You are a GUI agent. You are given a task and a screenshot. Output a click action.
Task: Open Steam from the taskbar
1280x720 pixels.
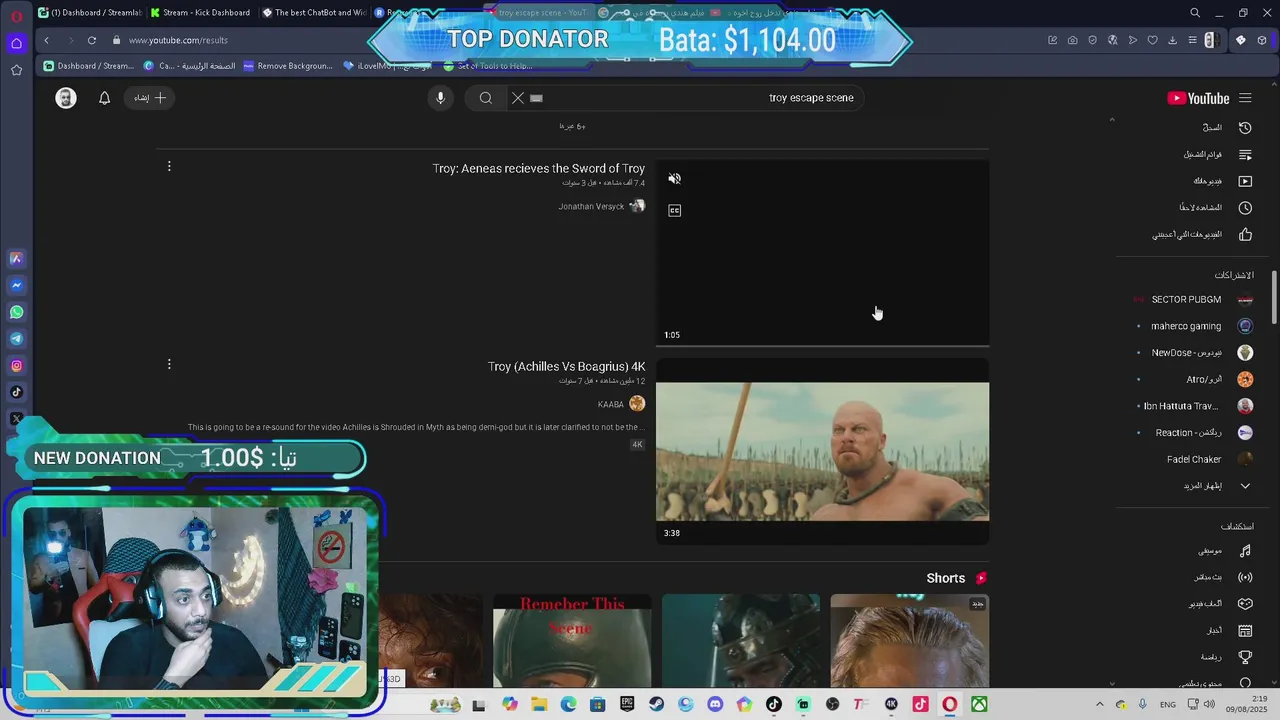pyautogui.click(x=656, y=705)
